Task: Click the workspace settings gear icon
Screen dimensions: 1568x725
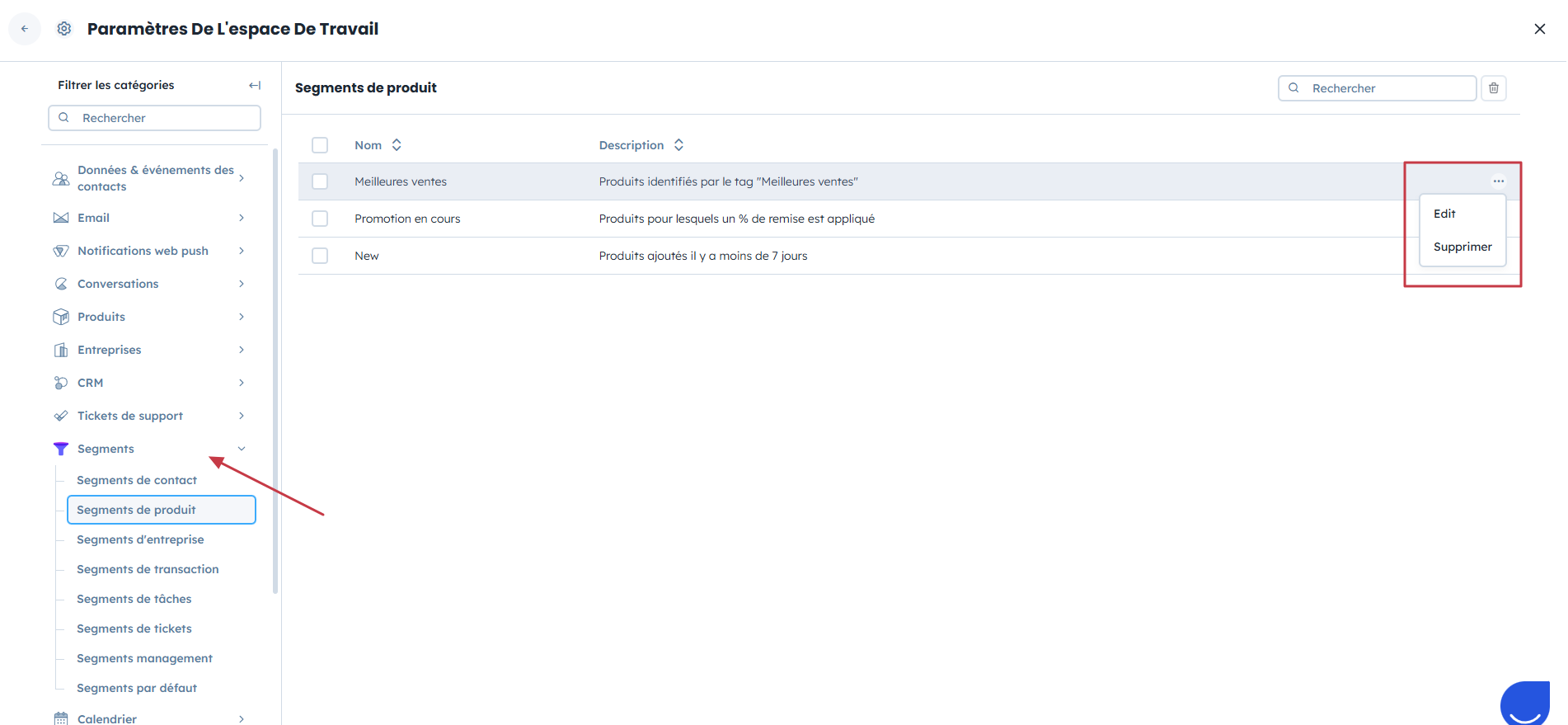Action: pos(64,29)
